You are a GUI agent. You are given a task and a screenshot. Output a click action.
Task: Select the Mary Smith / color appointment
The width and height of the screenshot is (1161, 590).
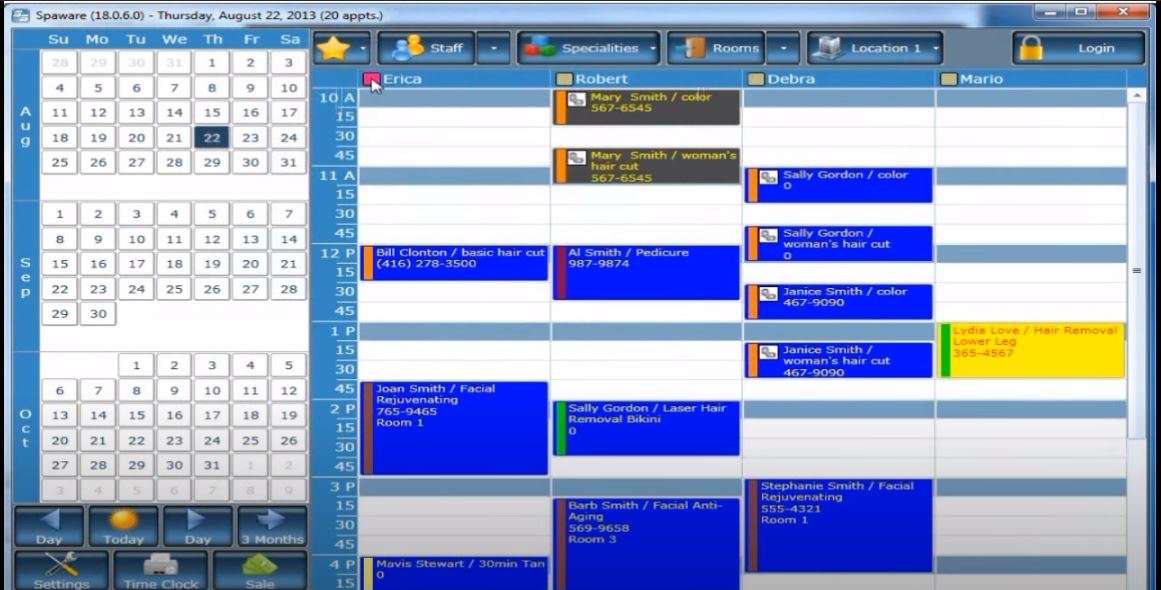point(646,107)
